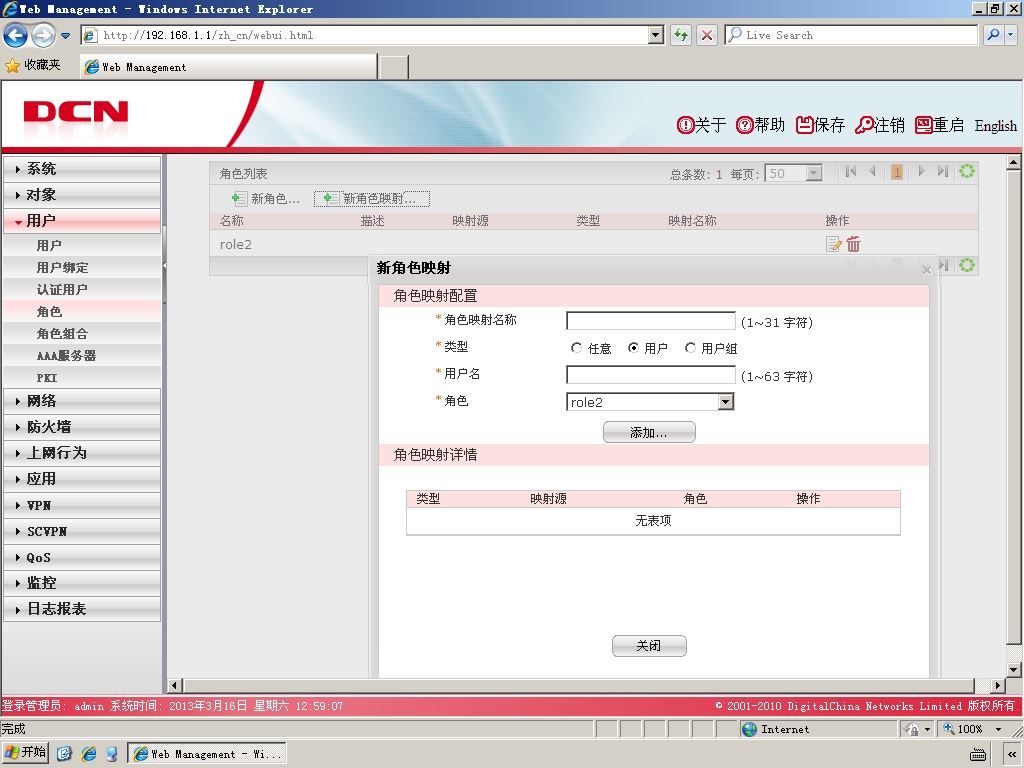Click the About (关于) icon link
The width and height of the screenshot is (1024, 768).
pos(701,125)
